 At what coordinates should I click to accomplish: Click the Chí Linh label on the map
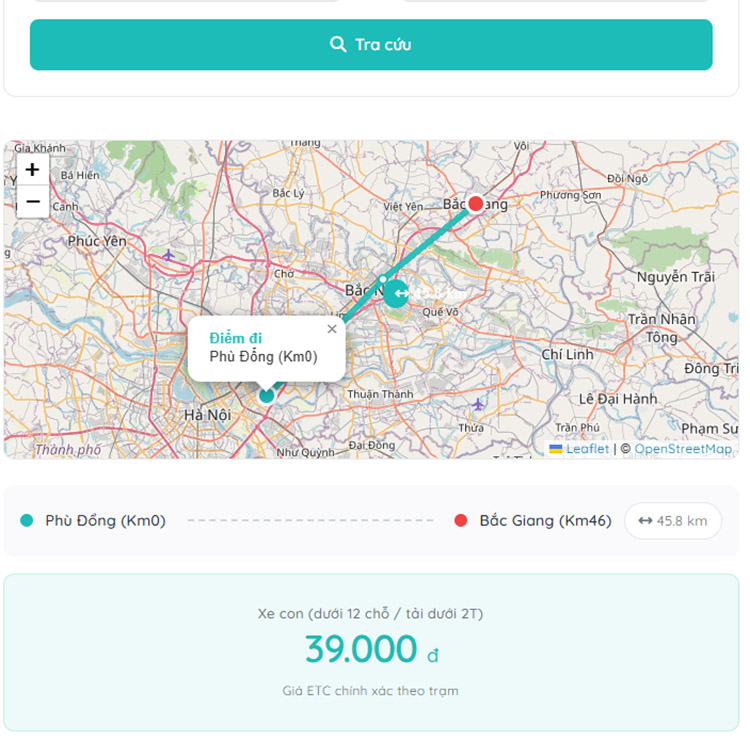pos(567,355)
